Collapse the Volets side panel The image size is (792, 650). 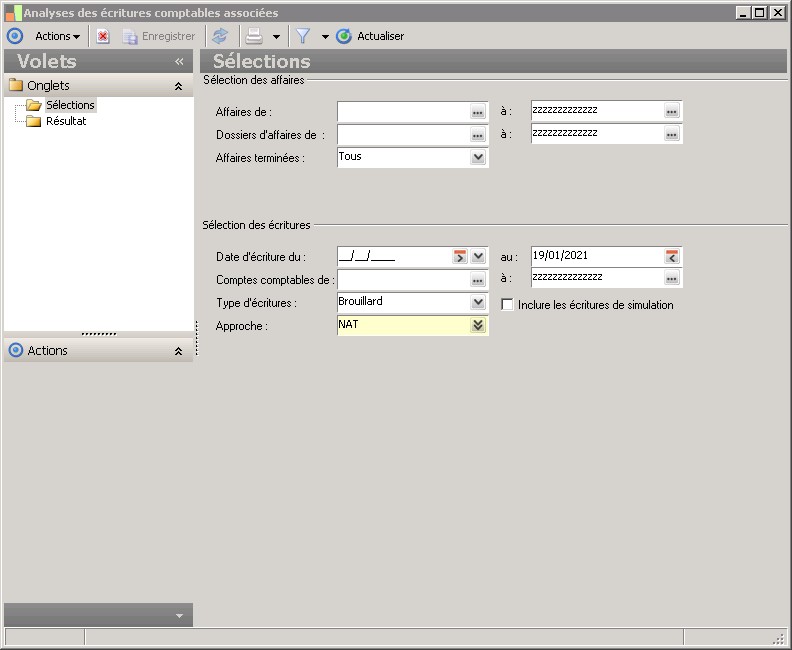pos(179,62)
